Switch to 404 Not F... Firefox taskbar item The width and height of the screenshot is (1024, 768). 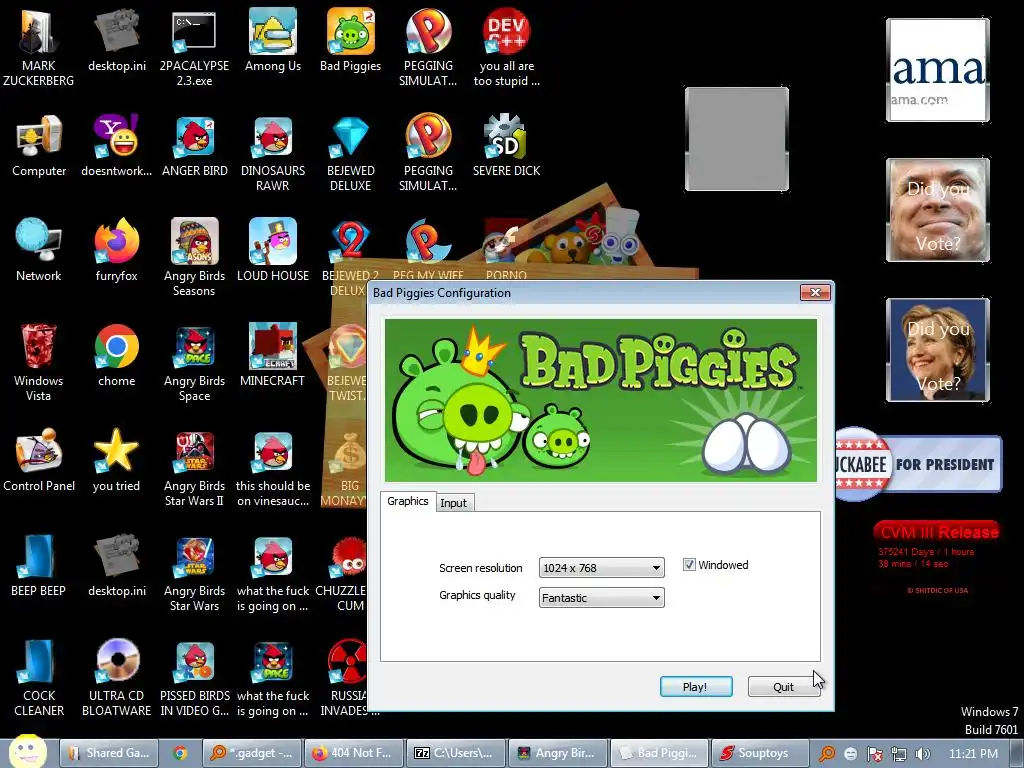353,753
